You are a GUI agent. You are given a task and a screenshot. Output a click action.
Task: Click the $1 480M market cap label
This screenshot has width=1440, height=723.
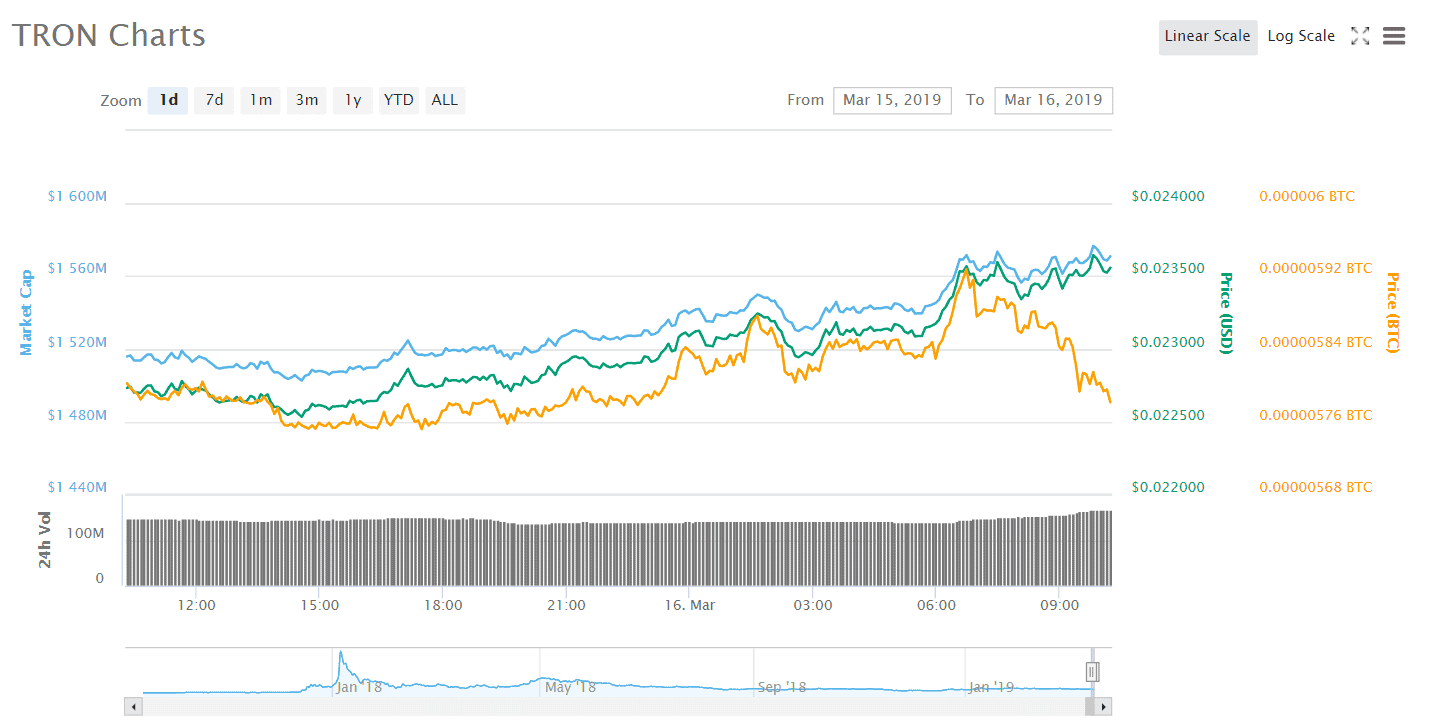(x=77, y=415)
